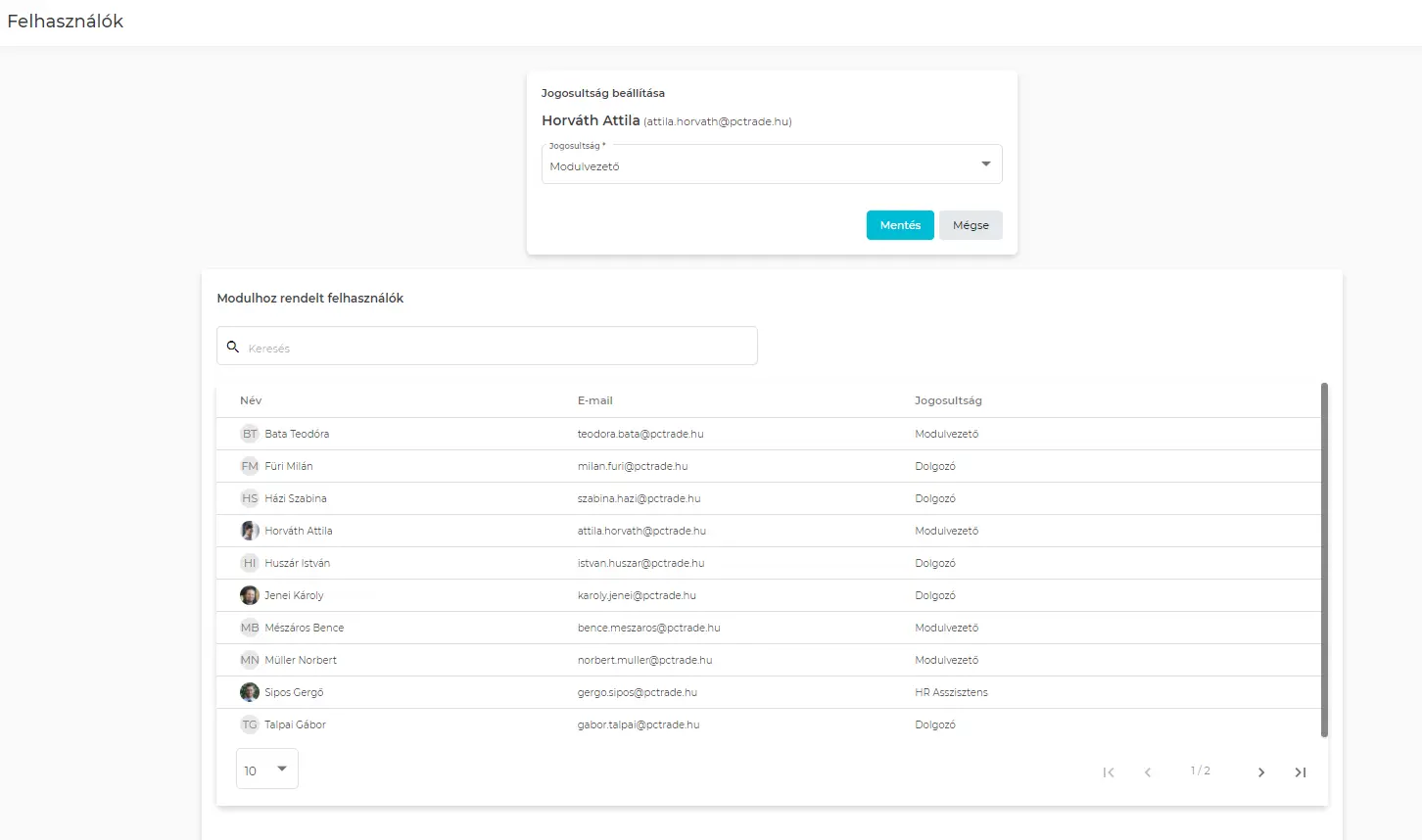Click the table's vertical scrollbar
Image resolution: width=1422 pixels, height=840 pixels.
pyautogui.click(x=1324, y=560)
